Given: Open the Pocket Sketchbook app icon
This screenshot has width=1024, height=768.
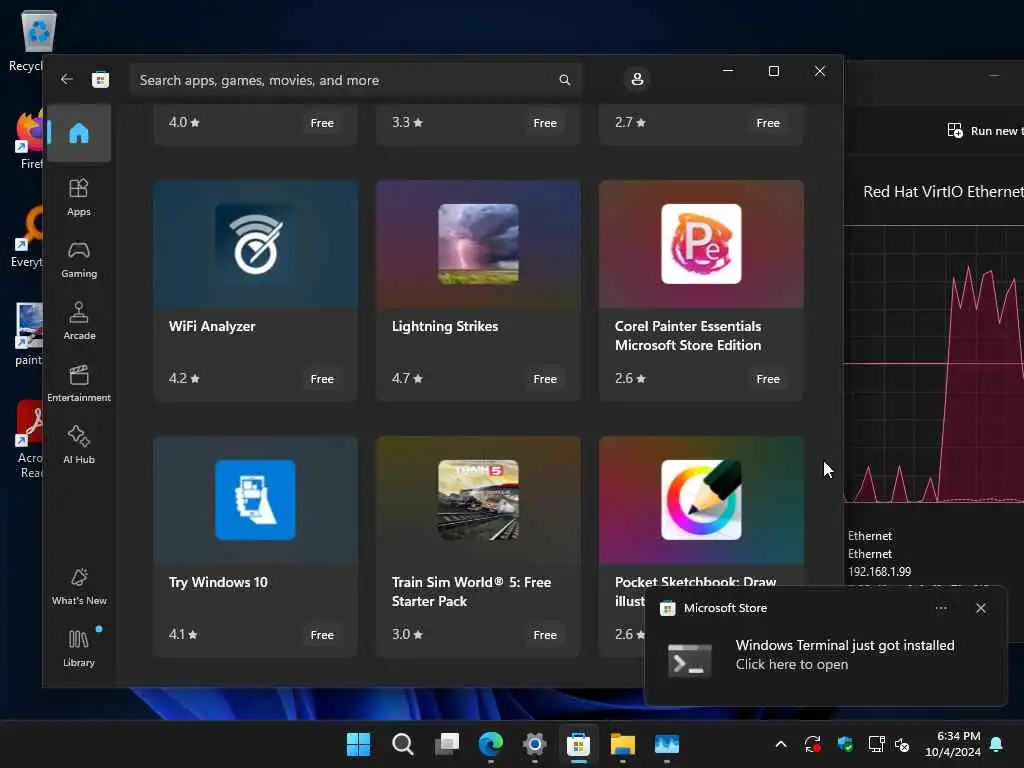Looking at the screenshot, I should [701, 500].
